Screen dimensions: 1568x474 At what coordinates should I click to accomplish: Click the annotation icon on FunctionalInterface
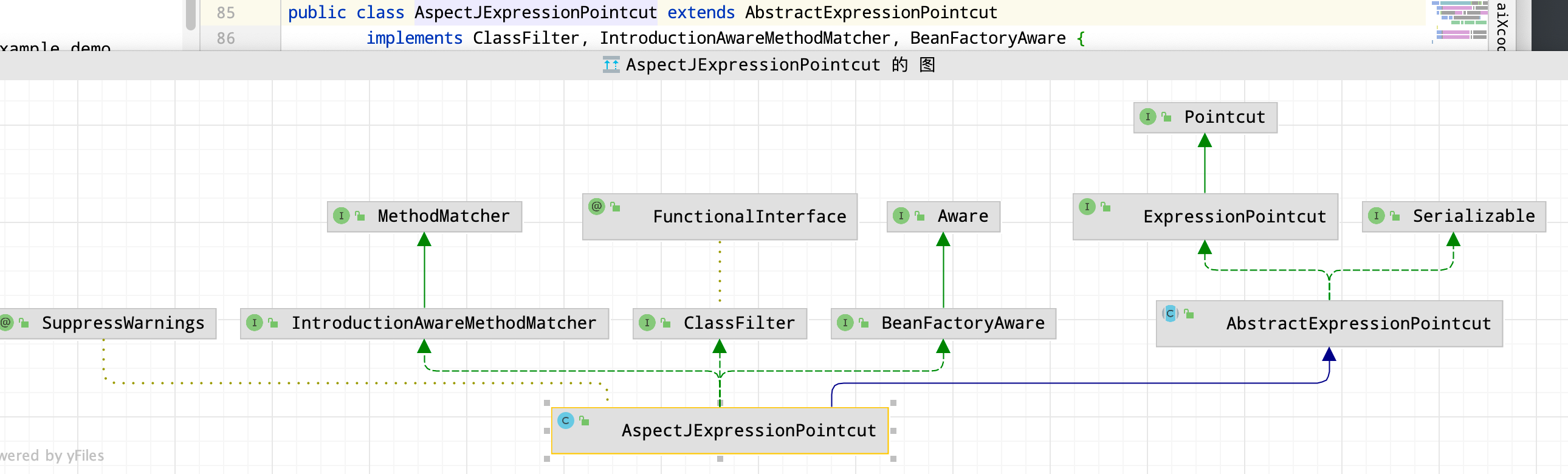coord(597,206)
